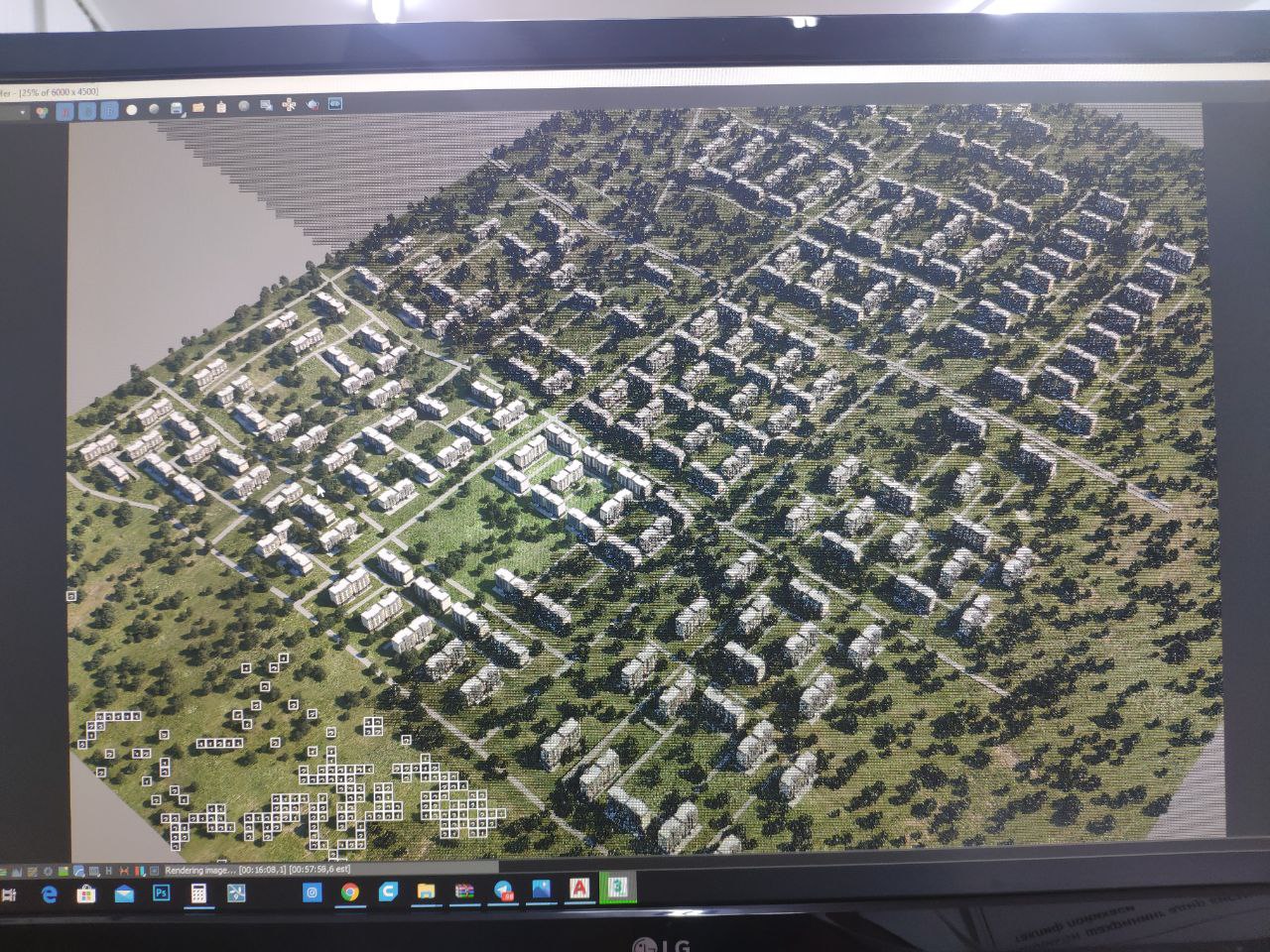Open Microsoft Edge from taskbar

(x=50, y=893)
